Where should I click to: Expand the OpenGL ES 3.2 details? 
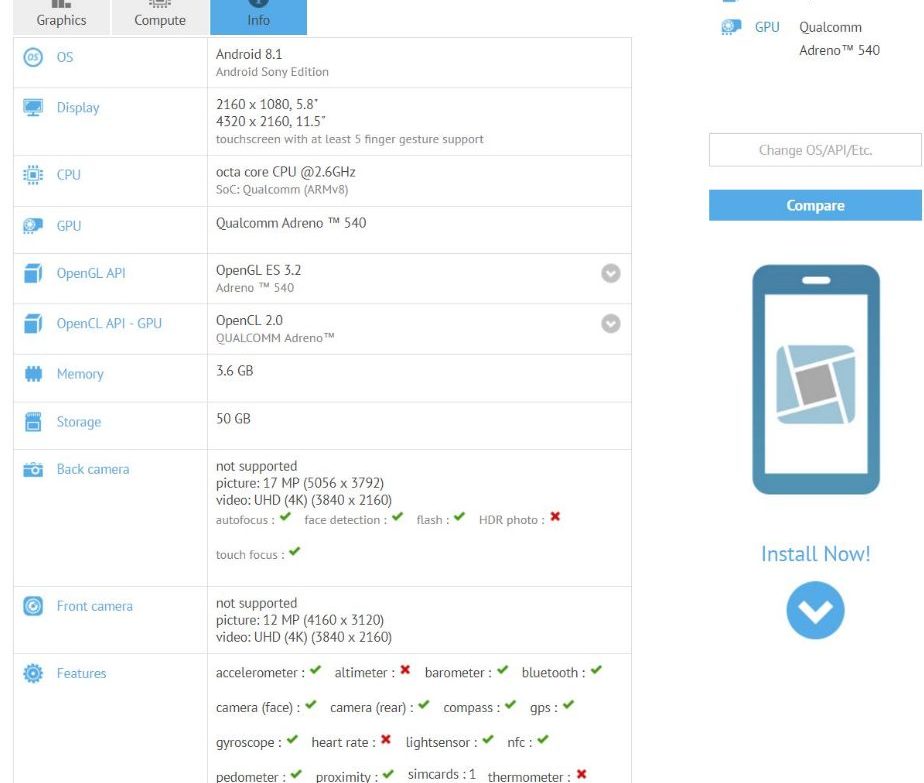[610, 273]
